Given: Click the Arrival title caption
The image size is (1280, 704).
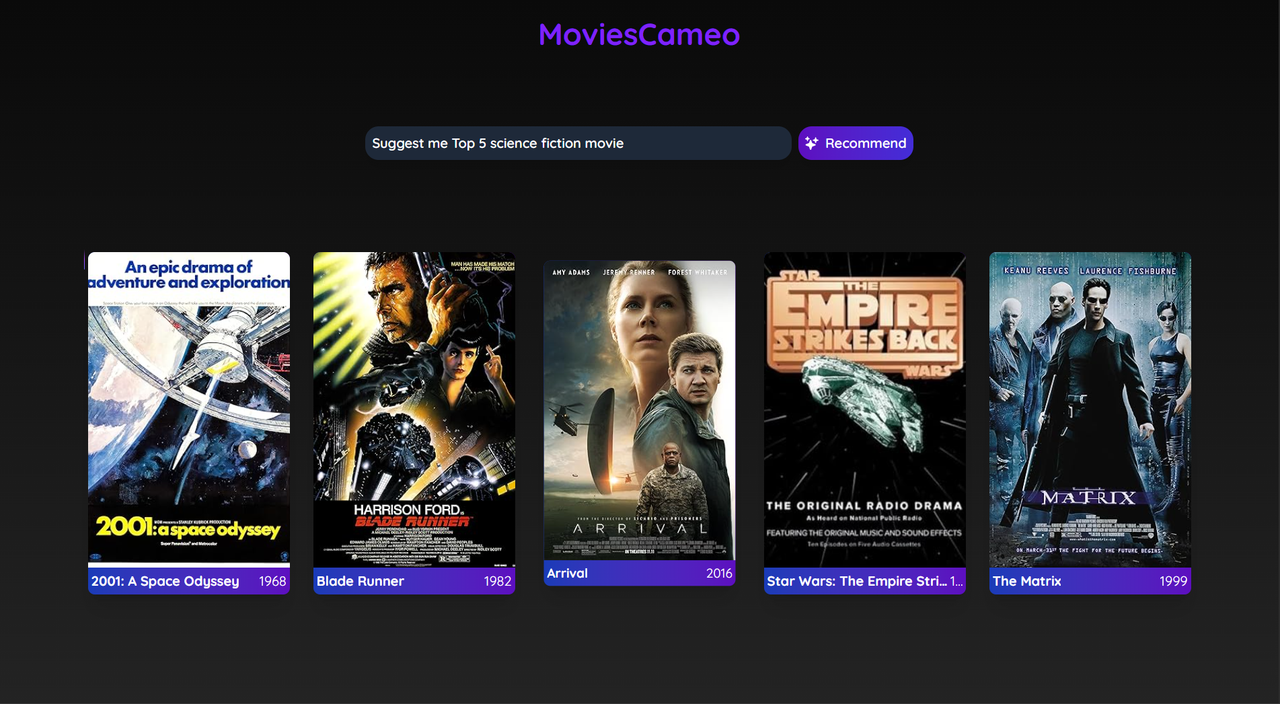Looking at the screenshot, I should (567, 573).
